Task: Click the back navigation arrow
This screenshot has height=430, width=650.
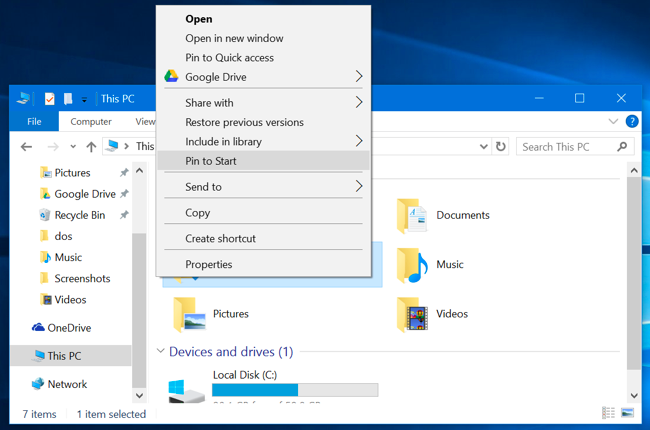Action: point(27,146)
